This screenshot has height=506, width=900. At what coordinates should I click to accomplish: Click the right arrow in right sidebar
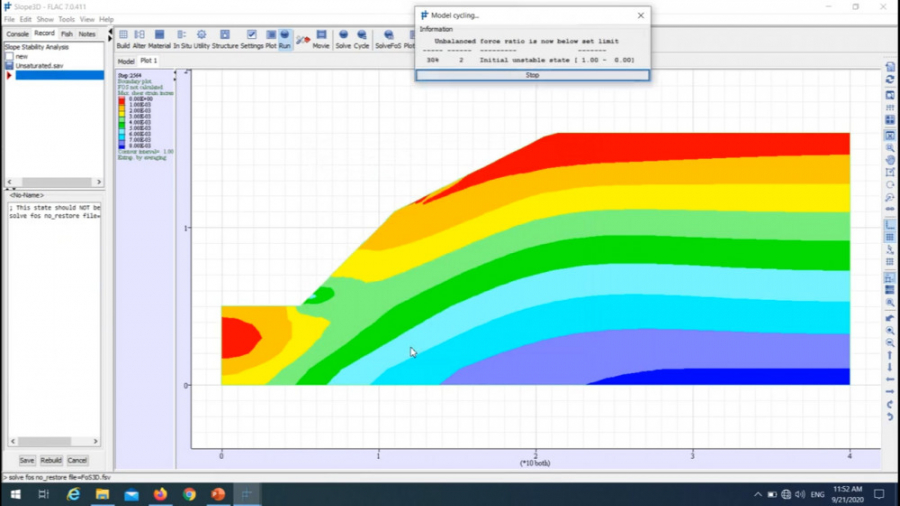(x=890, y=392)
